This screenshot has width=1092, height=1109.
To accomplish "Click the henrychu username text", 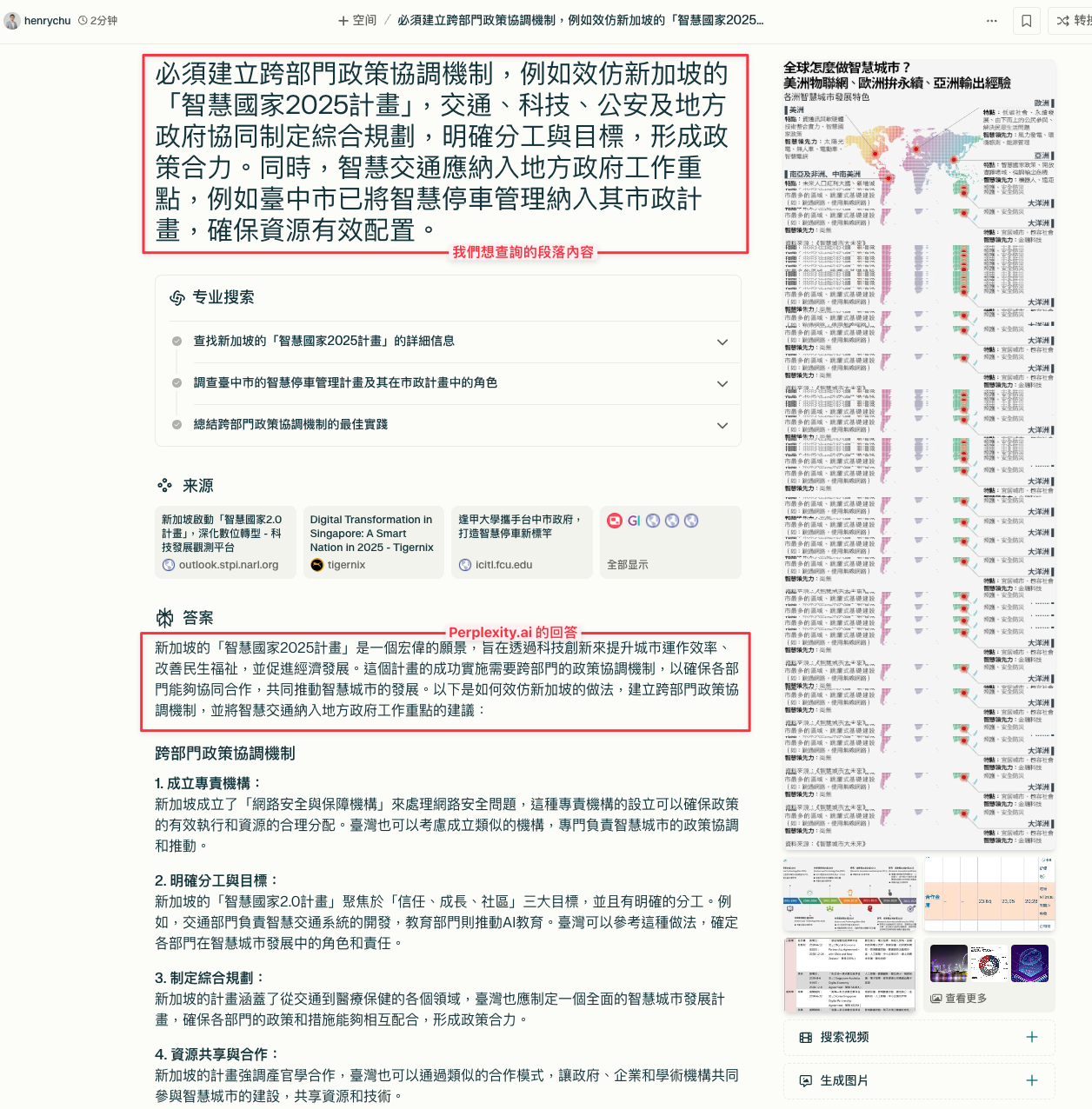I will (x=47, y=21).
